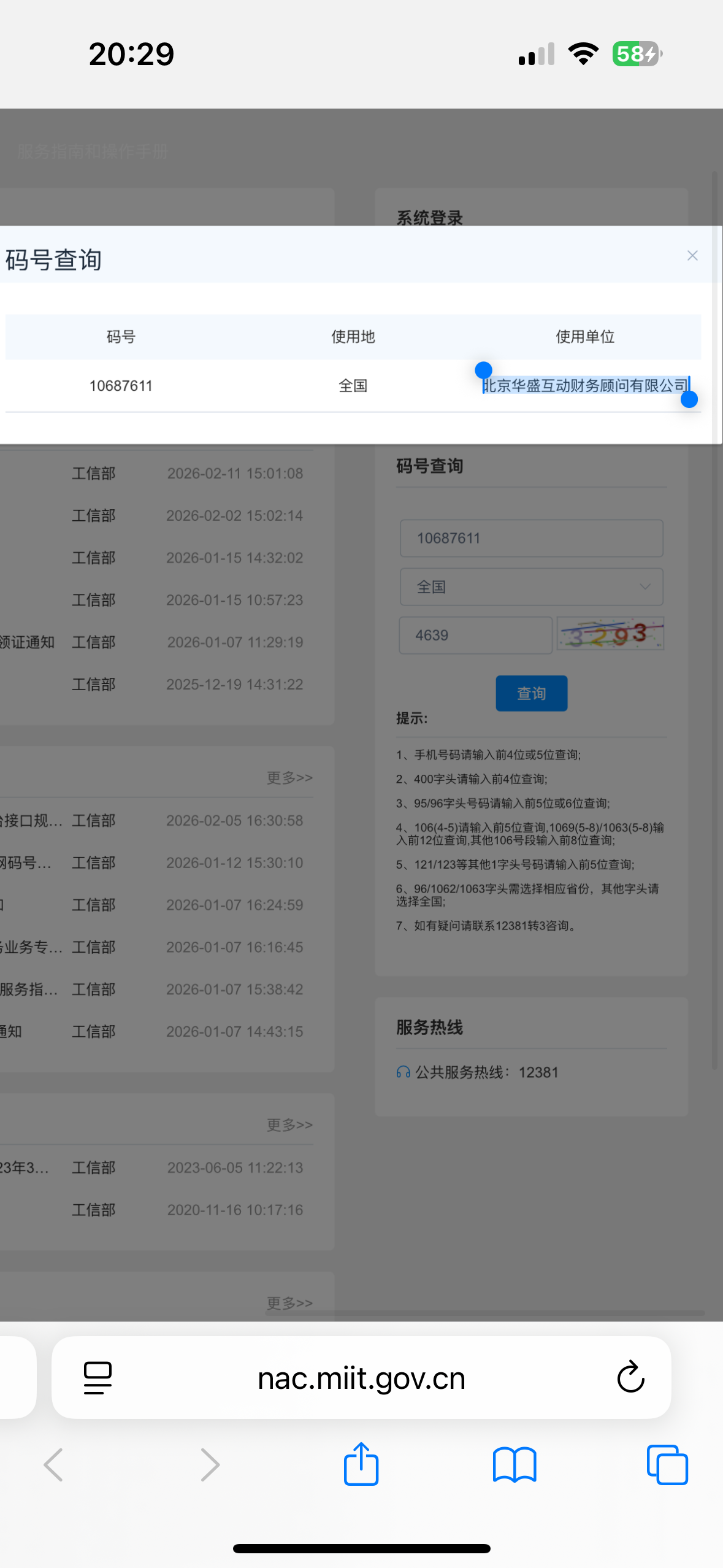
Task: Open Safari bookmarks book icon
Action: (x=515, y=1464)
